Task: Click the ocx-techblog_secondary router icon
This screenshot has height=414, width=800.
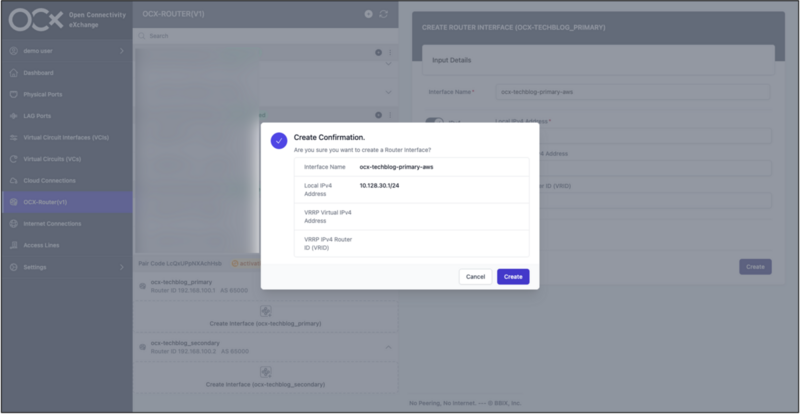Action: pos(142,347)
